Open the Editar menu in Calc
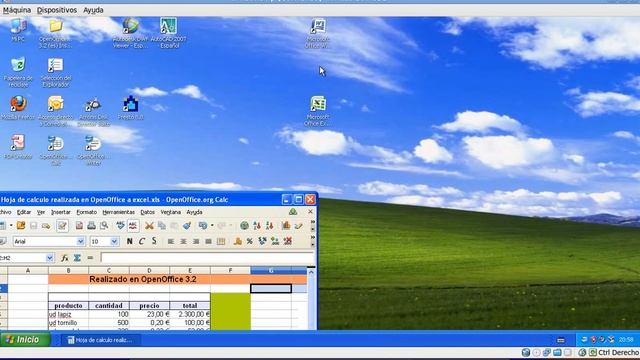The image size is (640, 360). [24, 212]
